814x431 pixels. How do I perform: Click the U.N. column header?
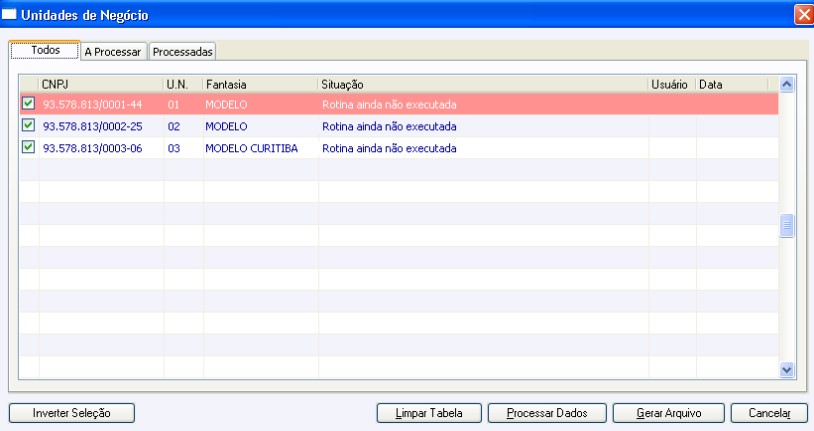point(183,84)
